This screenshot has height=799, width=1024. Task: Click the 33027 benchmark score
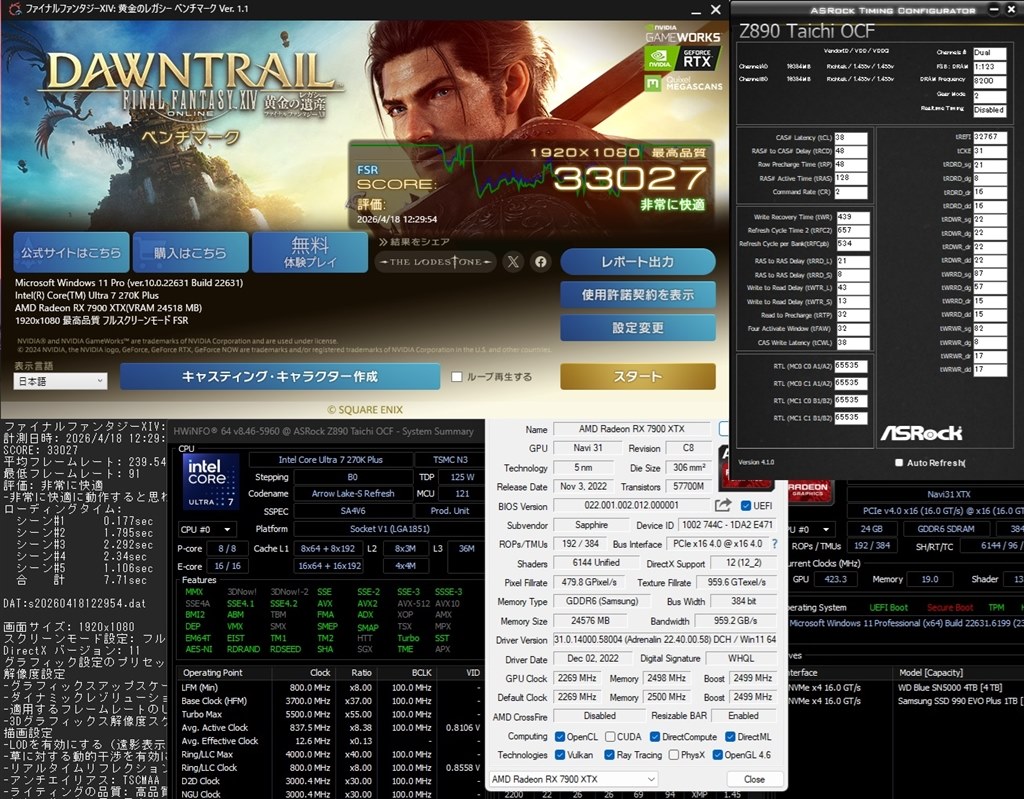pyautogui.click(x=630, y=178)
